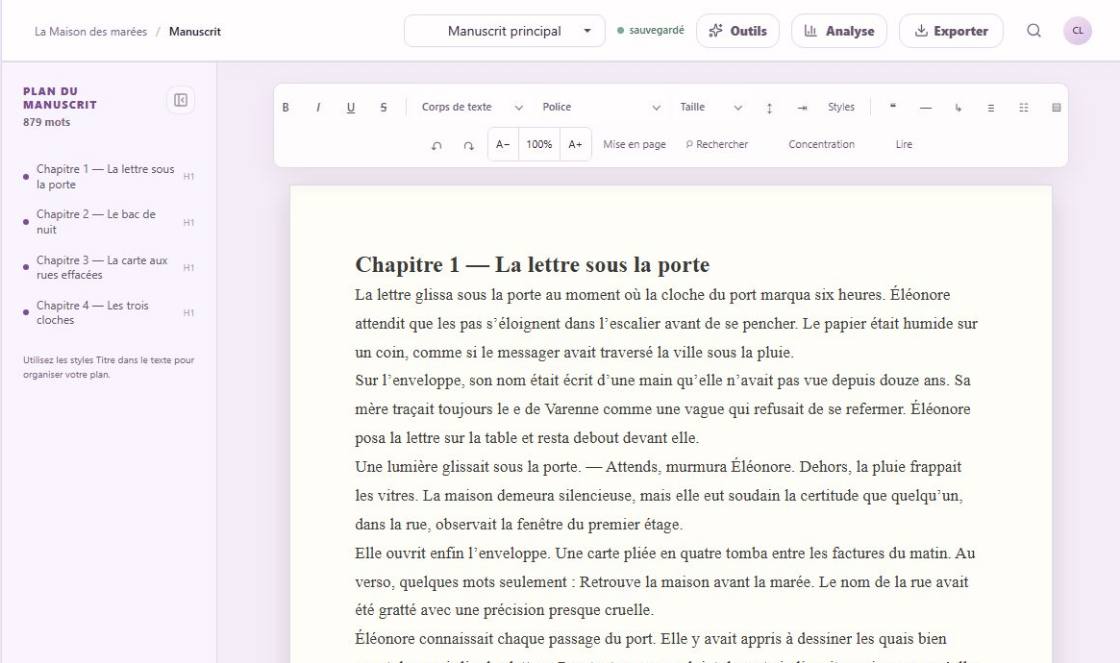Click the 879 mots word count

coord(46,122)
